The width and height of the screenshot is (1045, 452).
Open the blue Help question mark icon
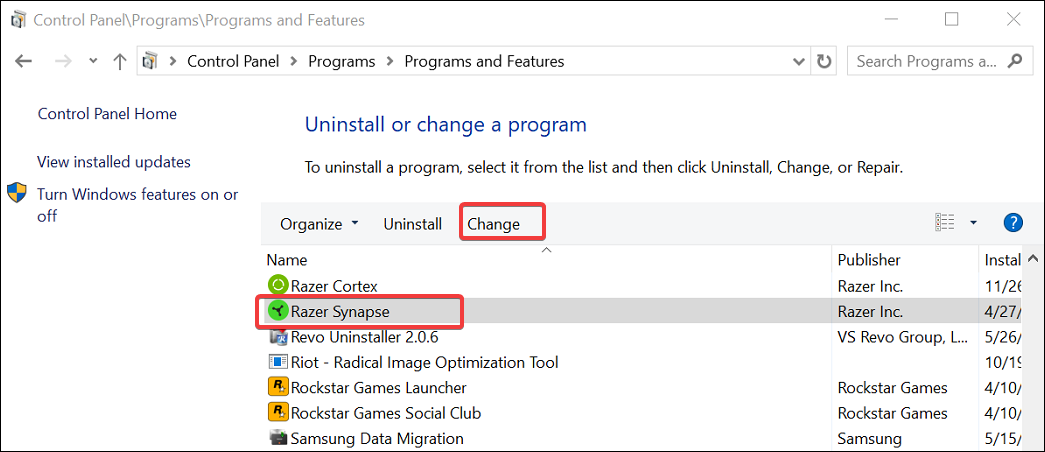click(x=1012, y=222)
